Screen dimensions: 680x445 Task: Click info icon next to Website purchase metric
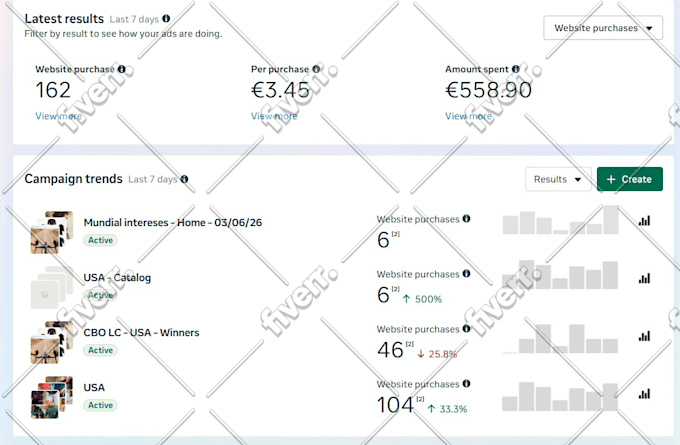click(x=122, y=69)
